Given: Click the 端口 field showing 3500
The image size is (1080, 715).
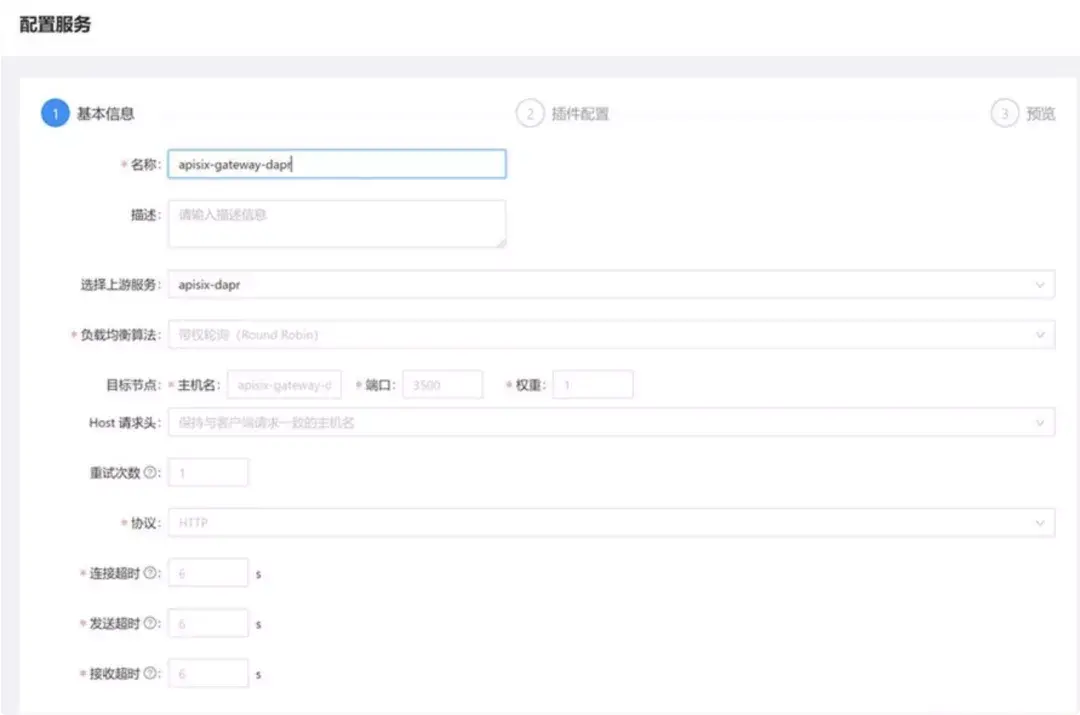Looking at the screenshot, I should click(x=442, y=384).
